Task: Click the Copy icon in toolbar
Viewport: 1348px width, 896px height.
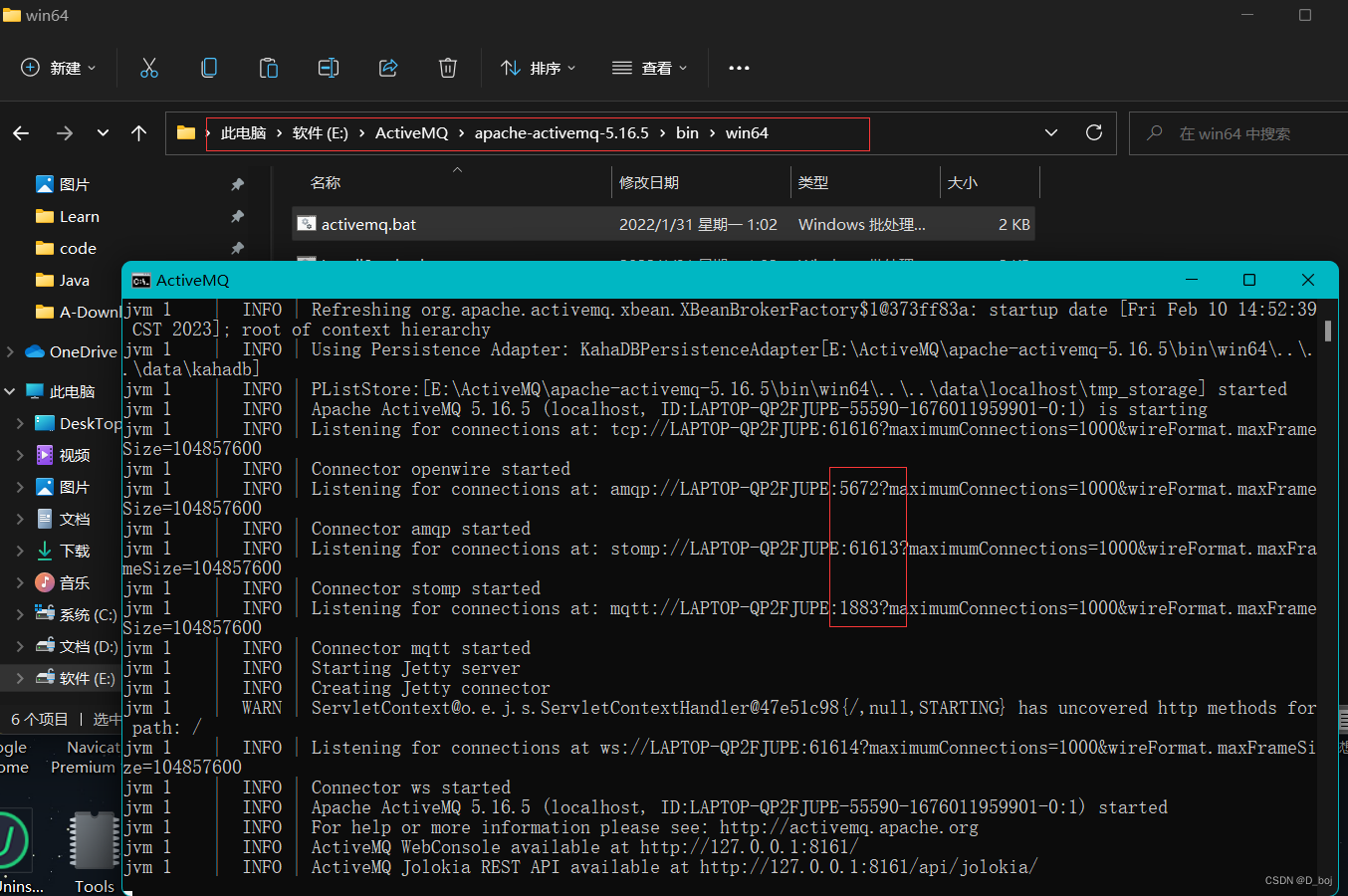Action: click(209, 68)
